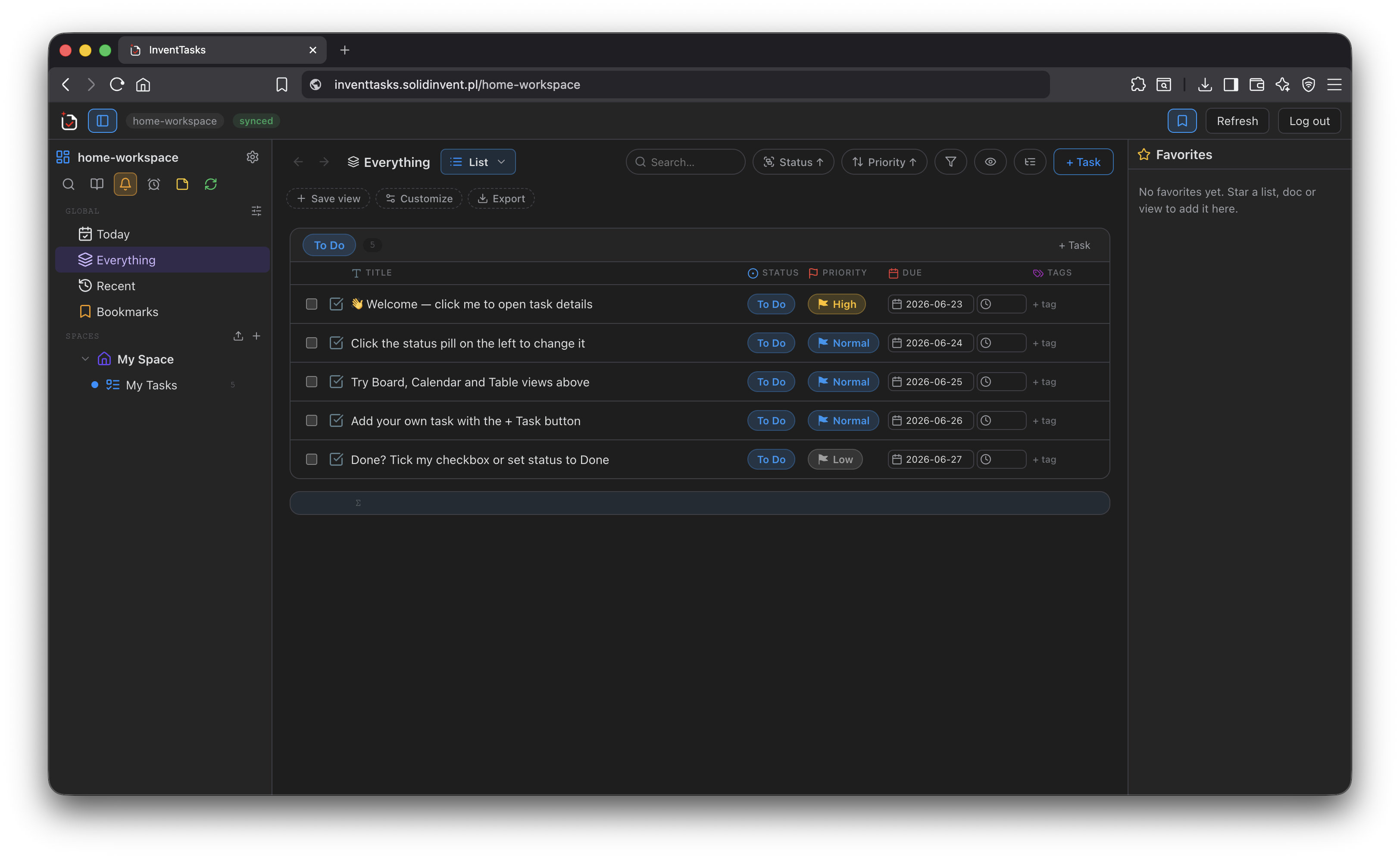Image resolution: width=1400 pixels, height=859 pixels.
Task: Open the filter funnel icon
Action: (950, 162)
